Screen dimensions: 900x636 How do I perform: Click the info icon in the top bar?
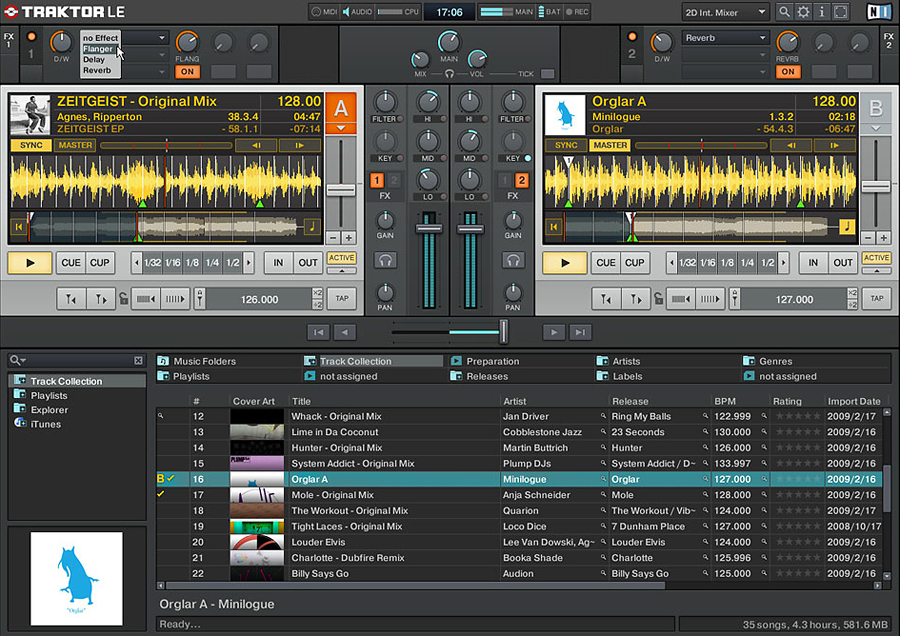822,12
